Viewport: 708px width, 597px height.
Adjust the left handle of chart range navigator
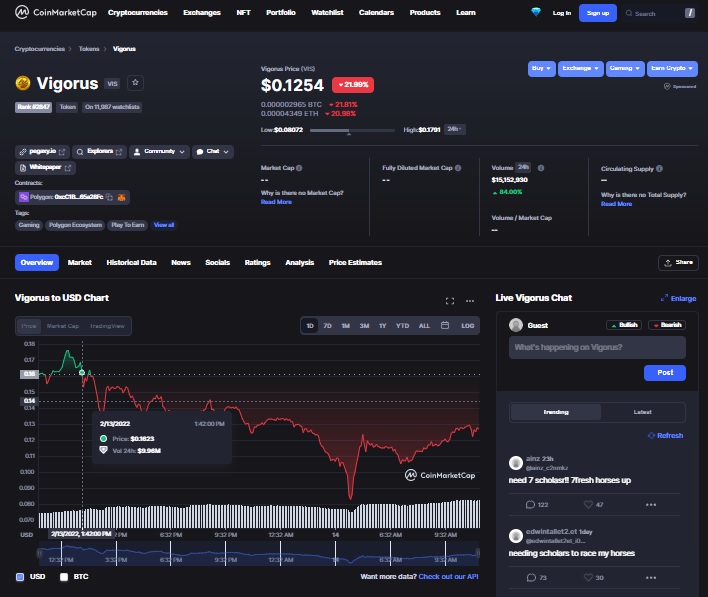pyautogui.click(x=39, y=553)
